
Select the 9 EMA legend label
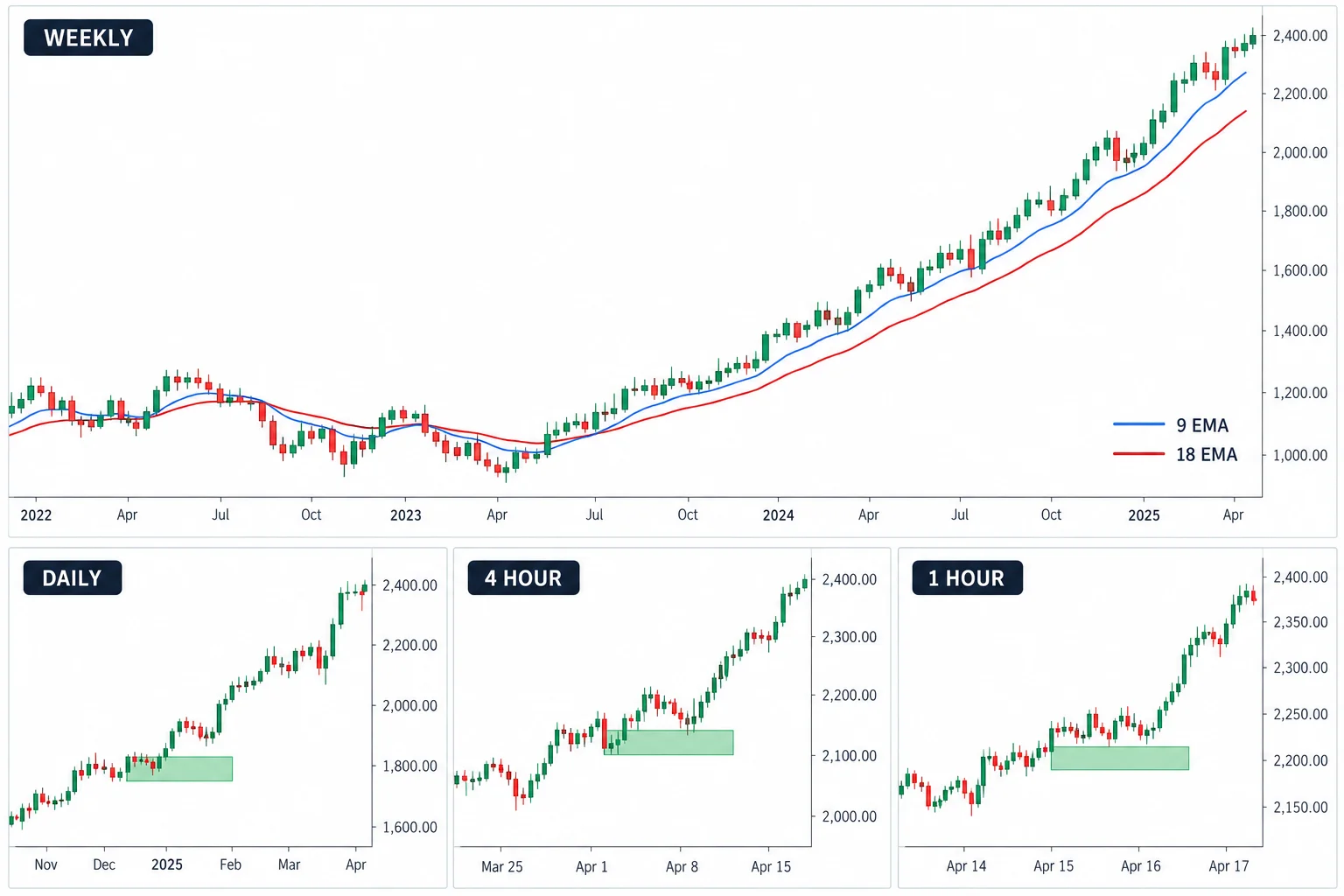1202,425
